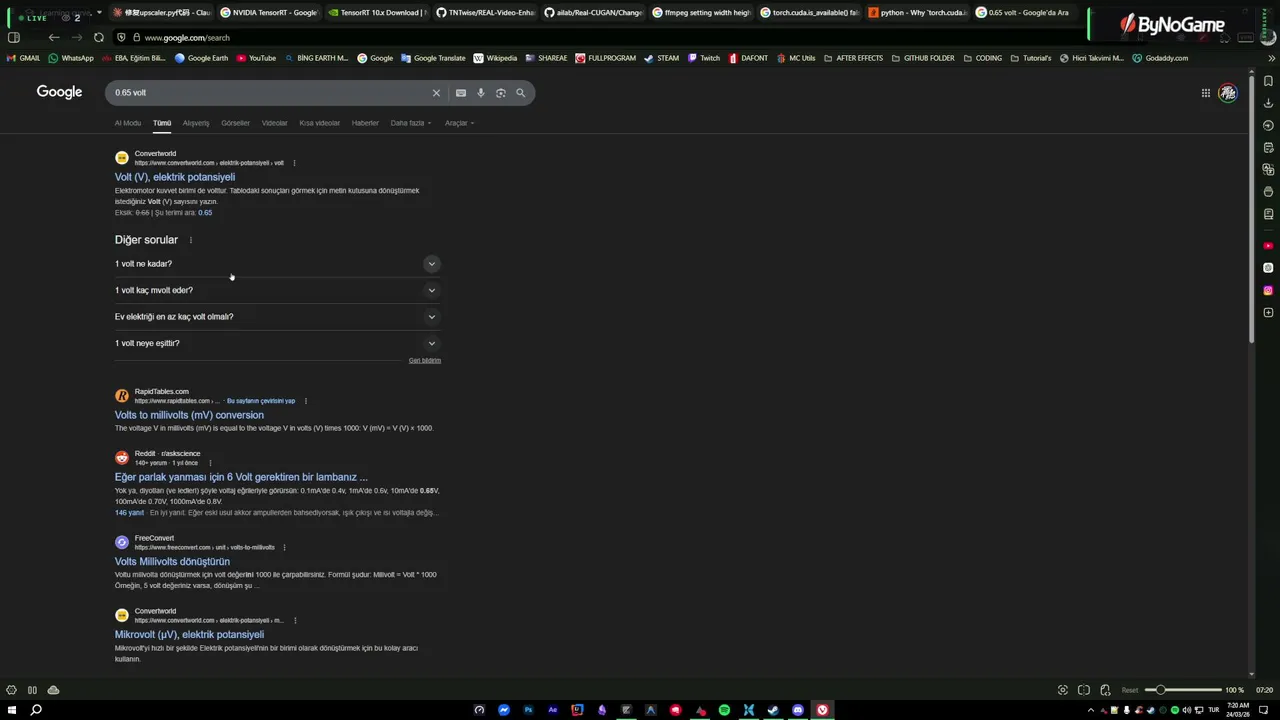Image resolution: width=1280 pixels, height=720 pixels.
Task: Open Google Lens image search icon
Action: click(501, 93)
